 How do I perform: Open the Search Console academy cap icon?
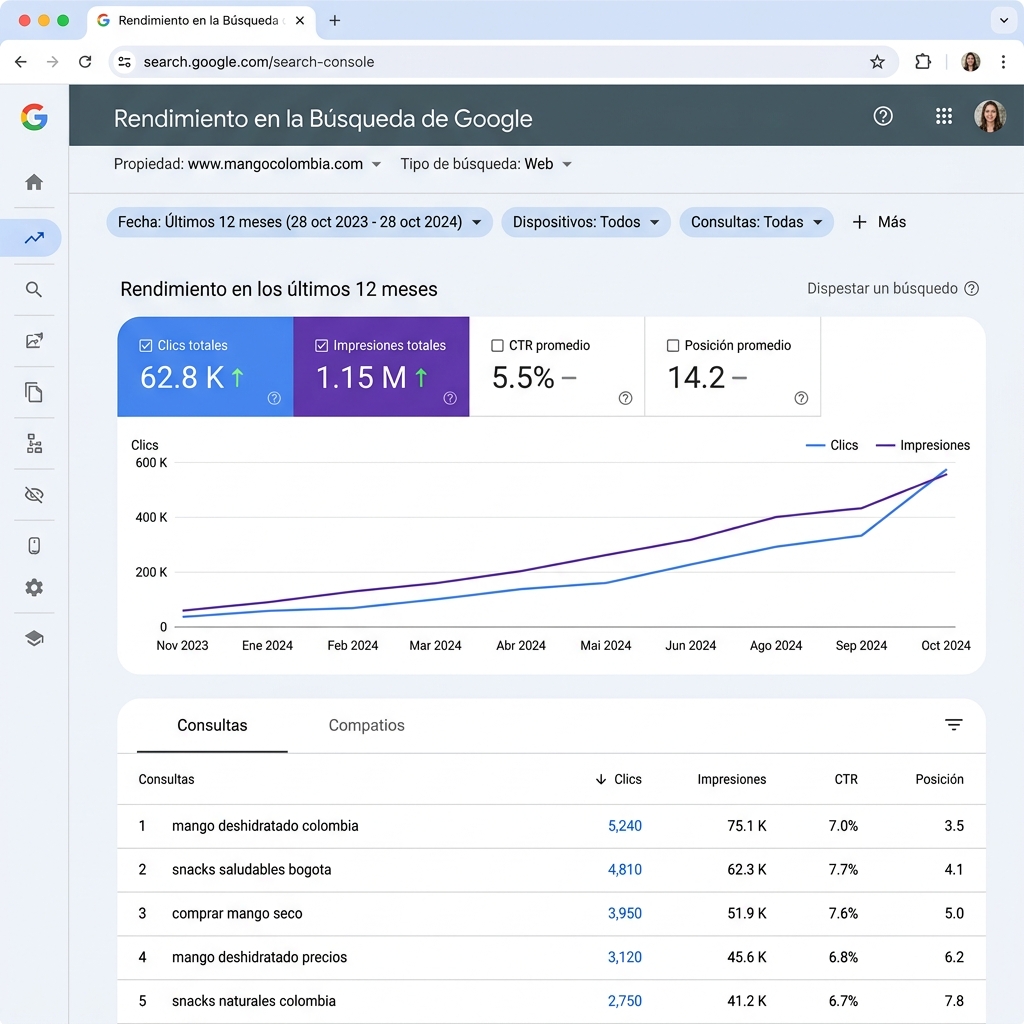pyautogui.click(x=34, y=639)
